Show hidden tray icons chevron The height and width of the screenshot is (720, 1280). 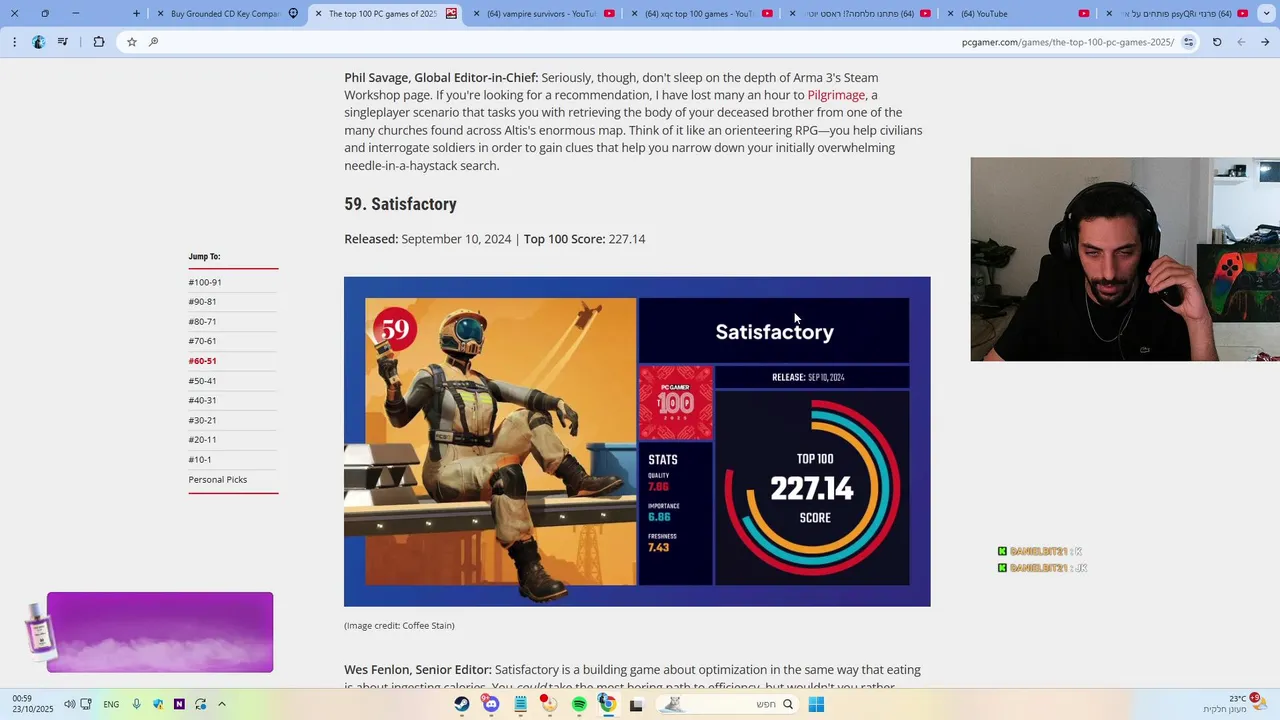tap(222, 704)
